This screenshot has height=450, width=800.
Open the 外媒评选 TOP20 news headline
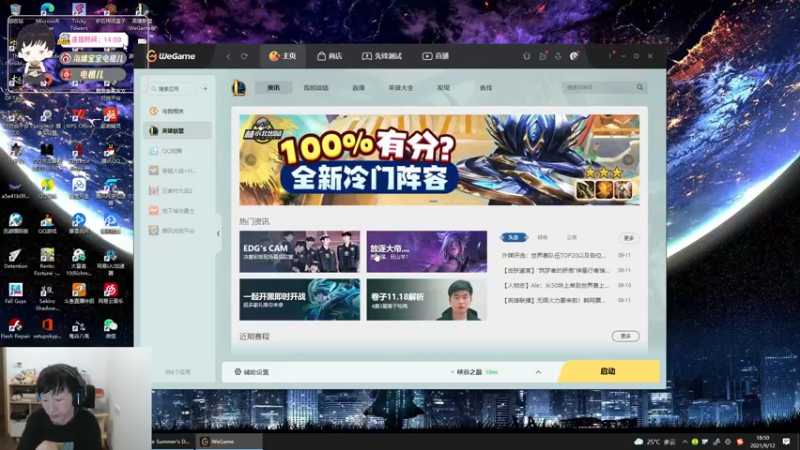[555, 255]
